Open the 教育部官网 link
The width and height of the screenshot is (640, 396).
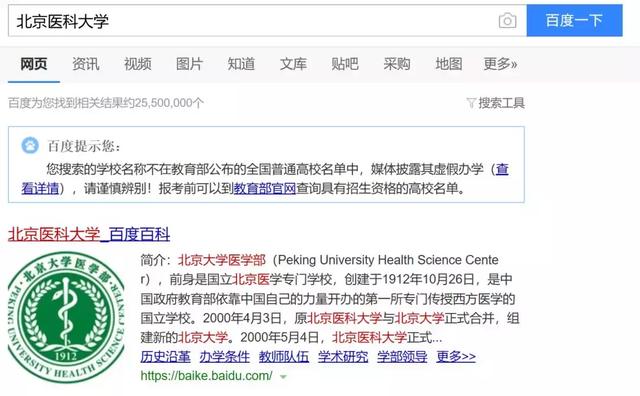click(264, 189)
